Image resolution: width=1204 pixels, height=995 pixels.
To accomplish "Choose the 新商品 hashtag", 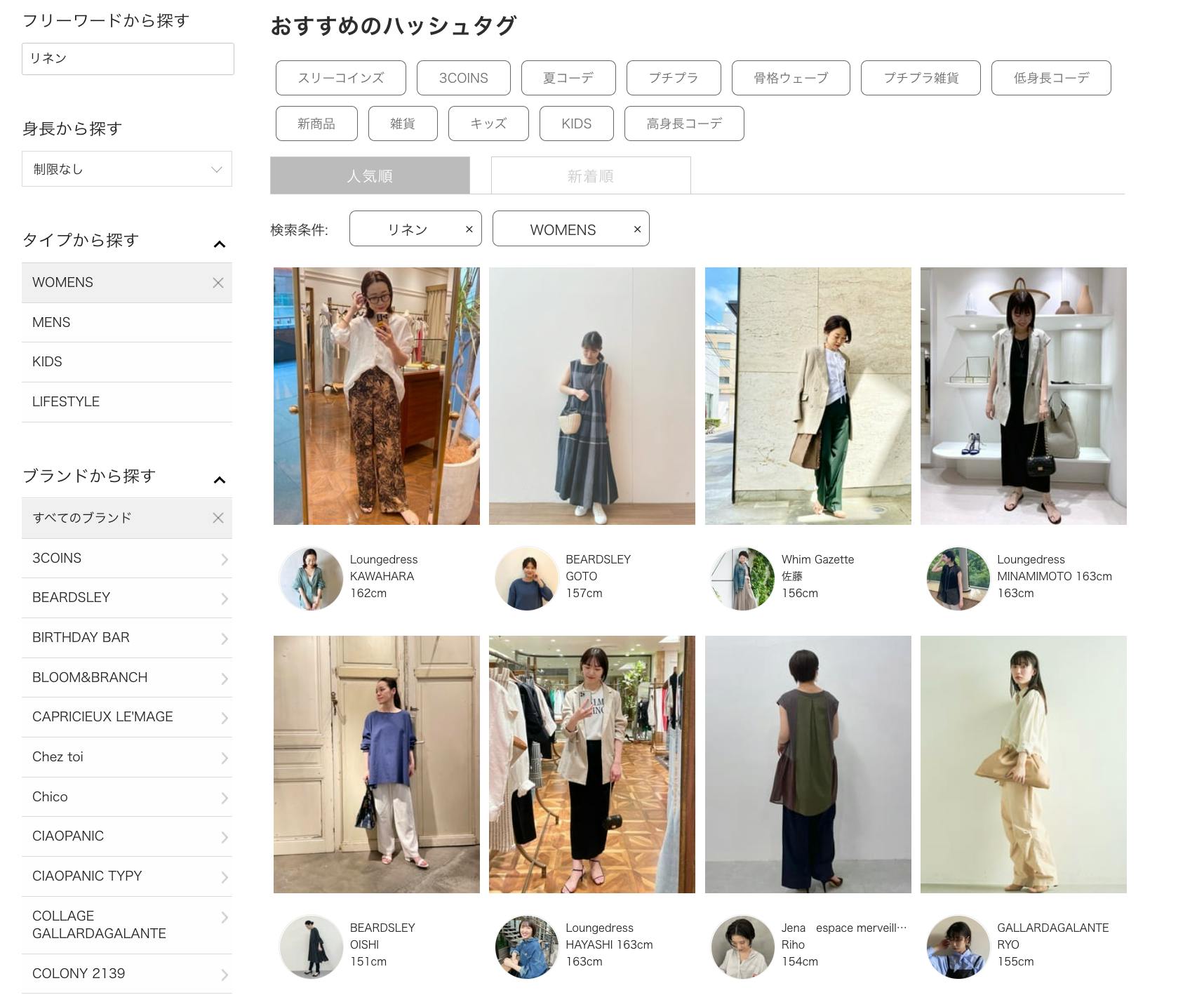I will point(316,123).
